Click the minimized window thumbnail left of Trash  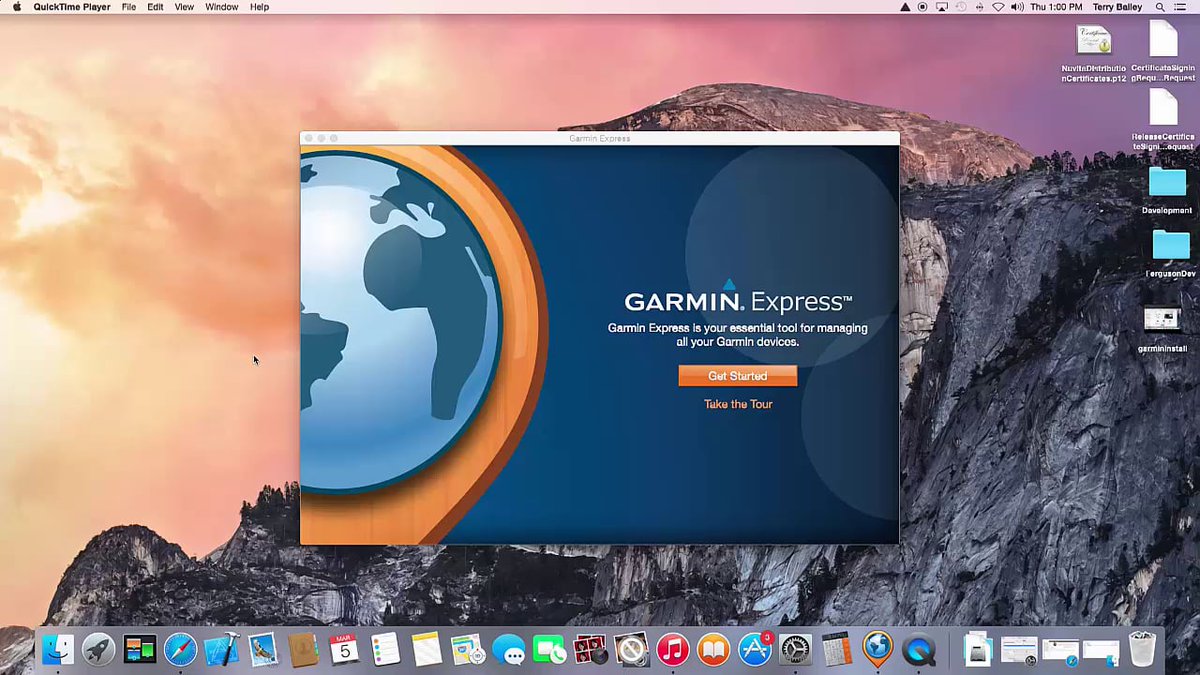(1100, 651)
